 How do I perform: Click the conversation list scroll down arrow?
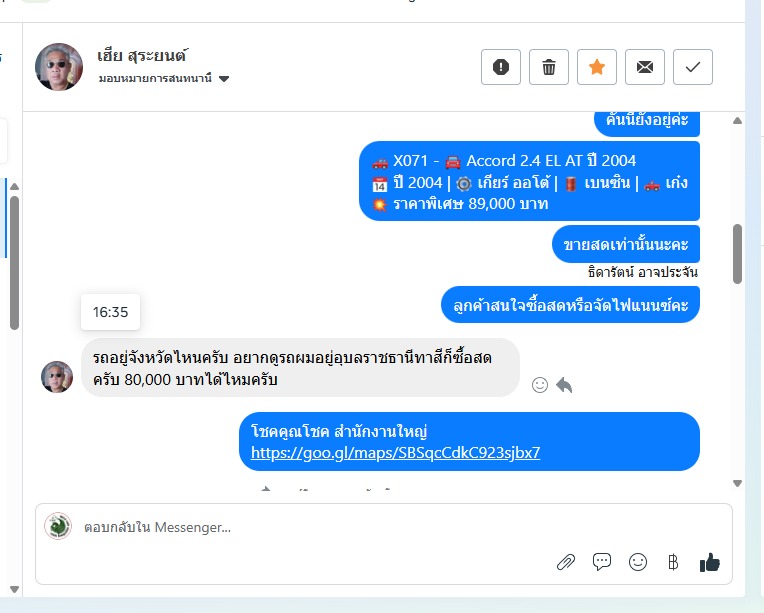(x=15, y=590)
